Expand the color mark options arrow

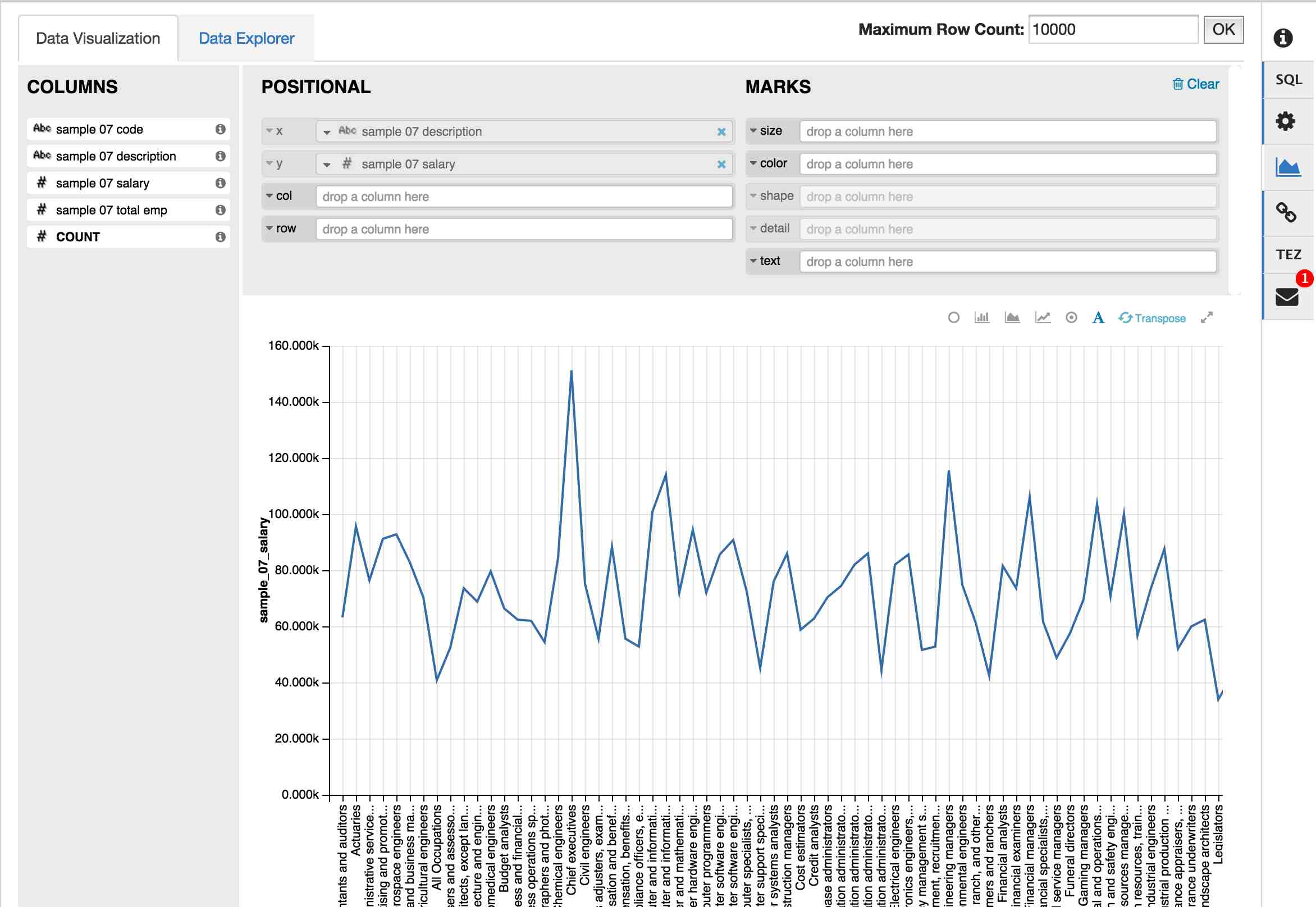(753, 163)
